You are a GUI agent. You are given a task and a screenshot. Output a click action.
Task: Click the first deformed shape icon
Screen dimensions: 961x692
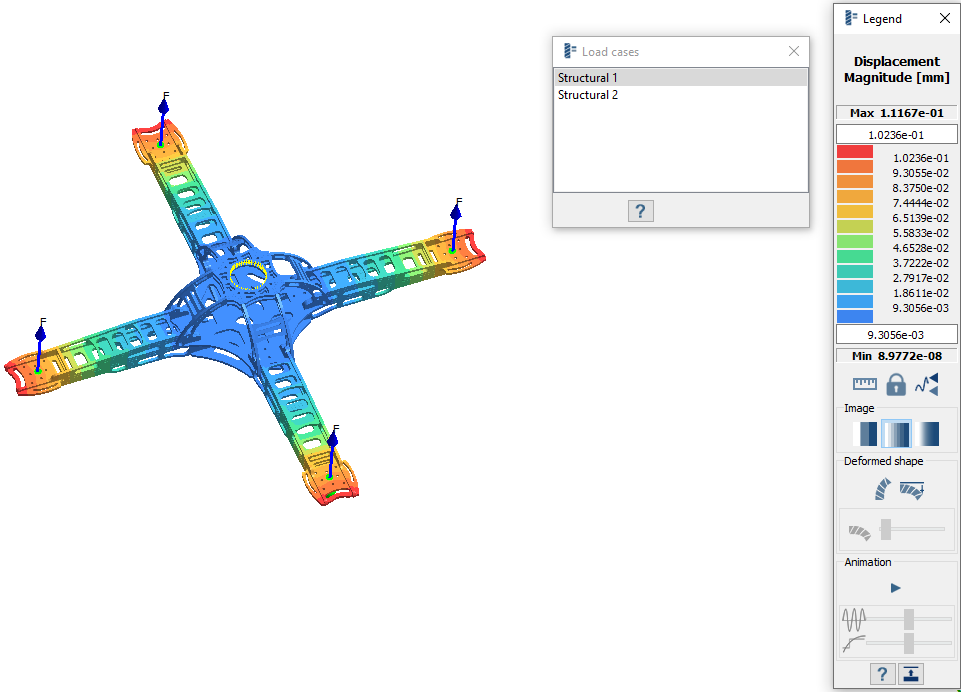click(881, 489)
